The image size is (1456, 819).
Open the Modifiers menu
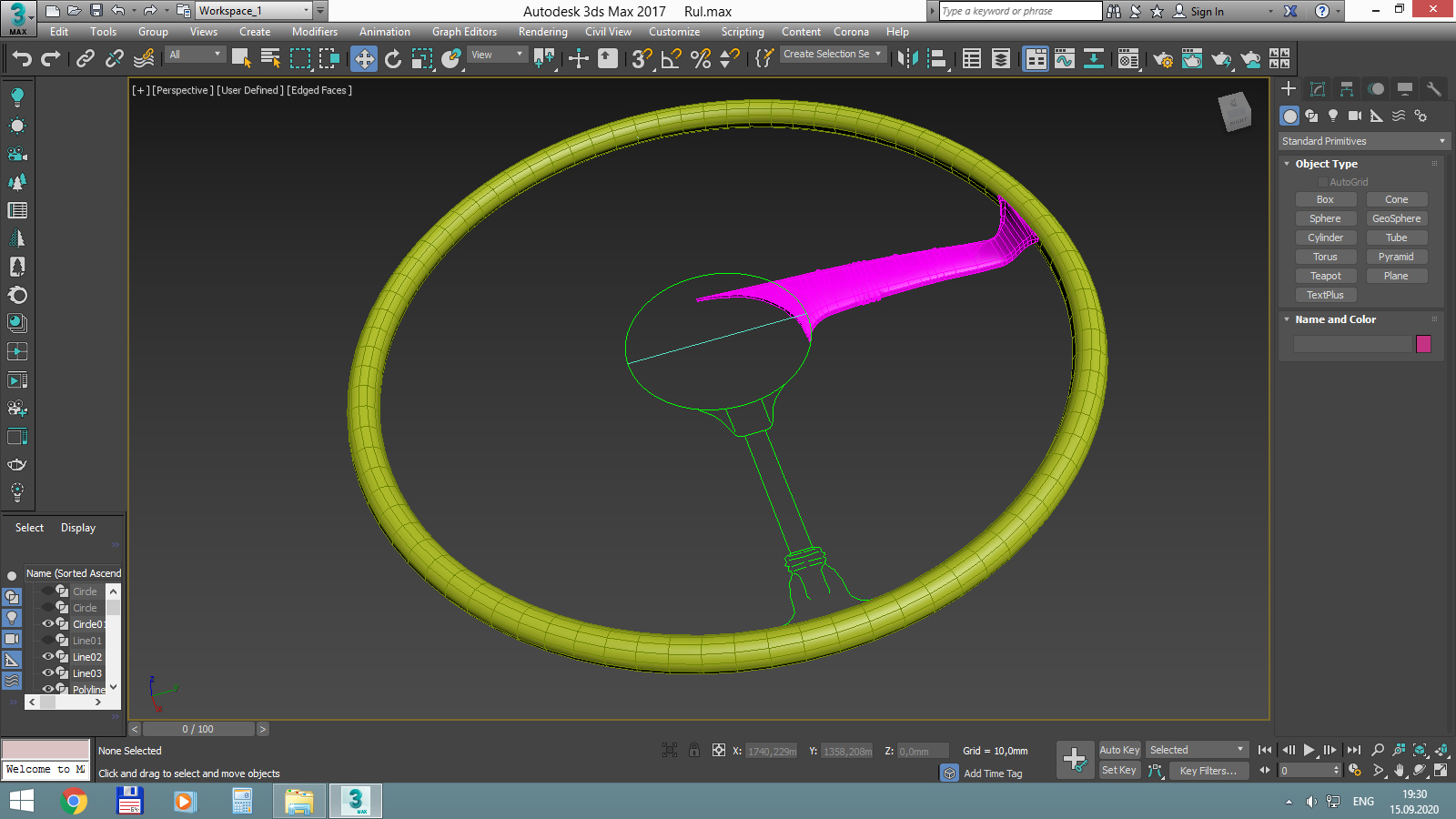[315, 32]
